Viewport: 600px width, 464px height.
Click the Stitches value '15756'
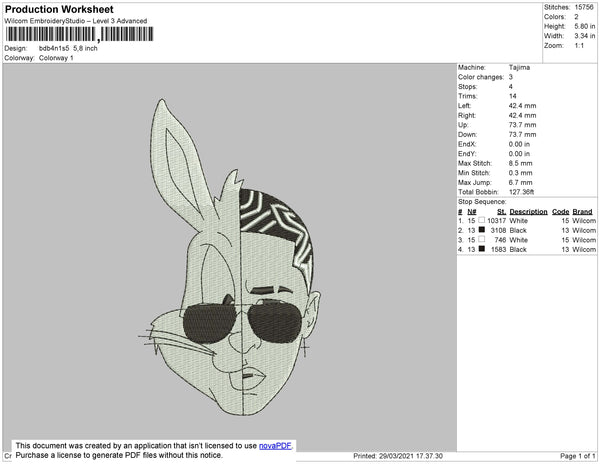(x=584, y=7)
